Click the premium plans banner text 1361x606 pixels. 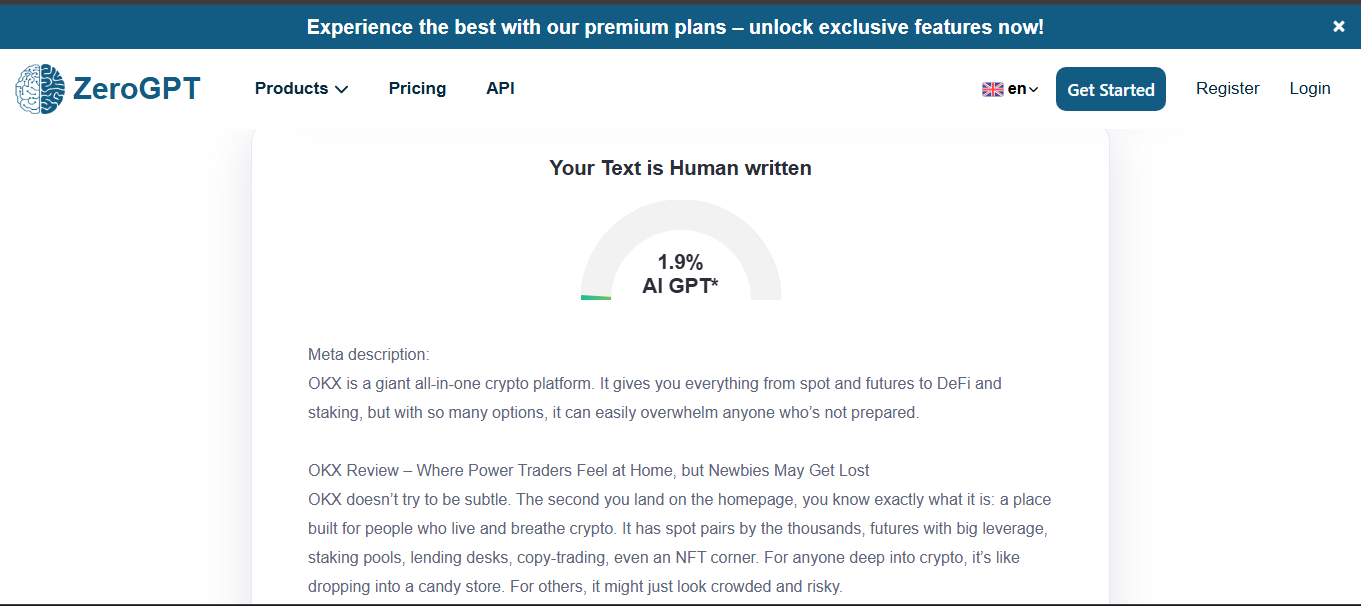tap(675, 27)
